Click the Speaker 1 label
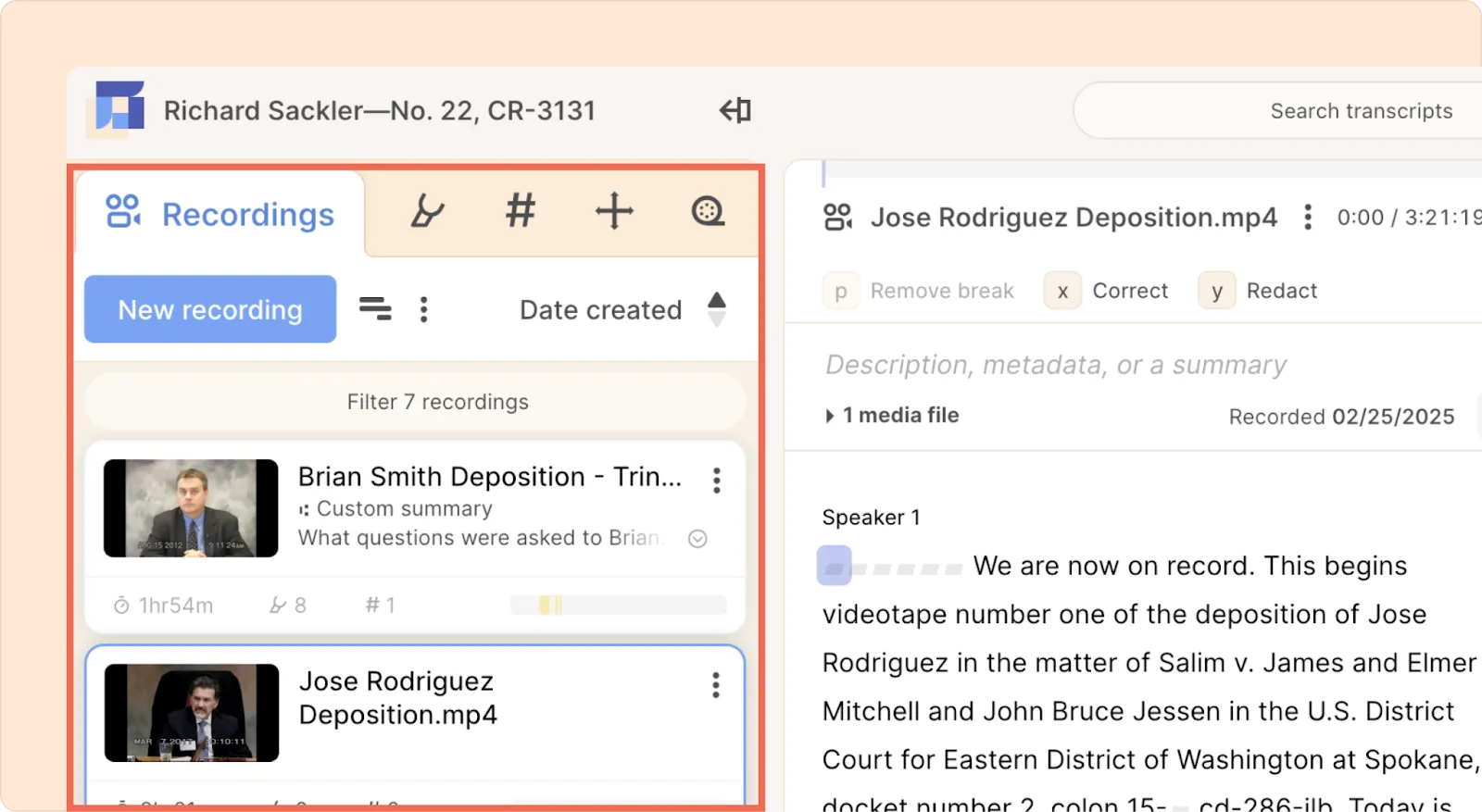This screenshot has height=812, width=1482. coord(872,518)
